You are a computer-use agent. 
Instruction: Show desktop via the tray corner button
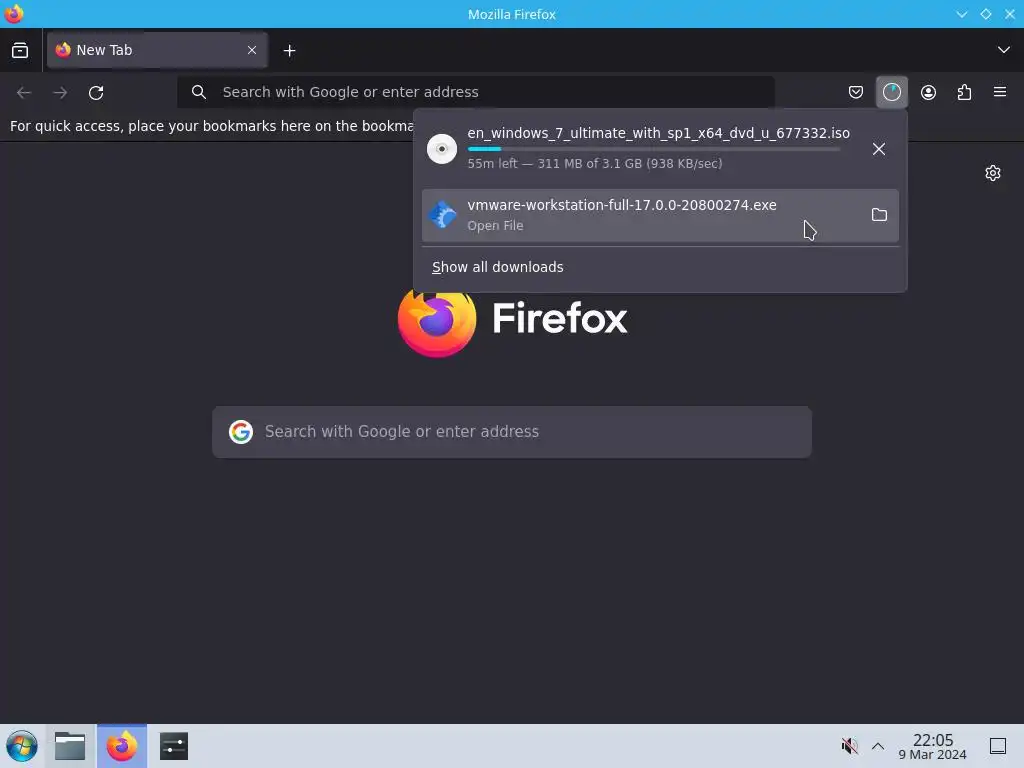click(998, 746)
